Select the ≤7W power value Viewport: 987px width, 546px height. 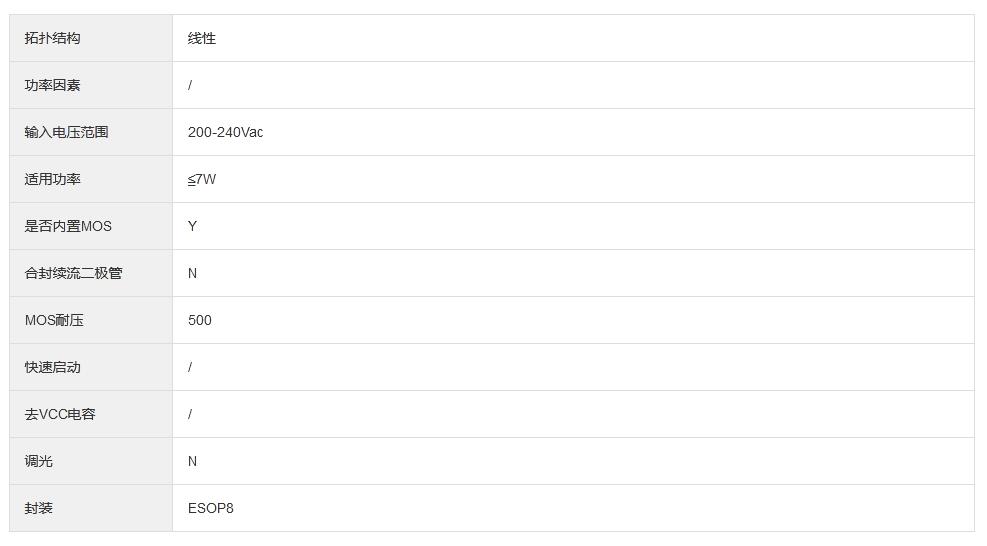click(x=202, y=179)
